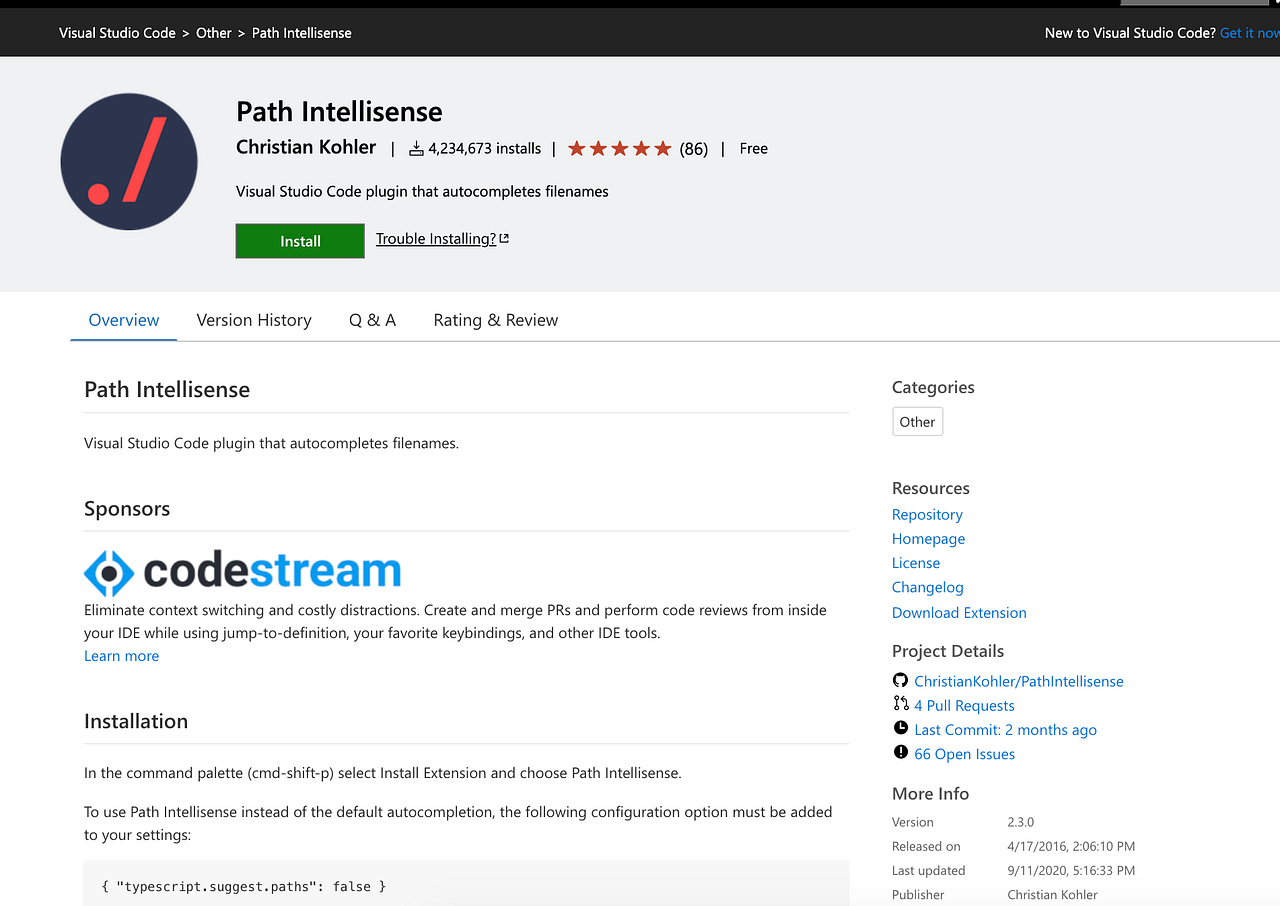This screenshot has height=906, width=1280.
Task: Click the pull request icon
Action: [901, 704]
